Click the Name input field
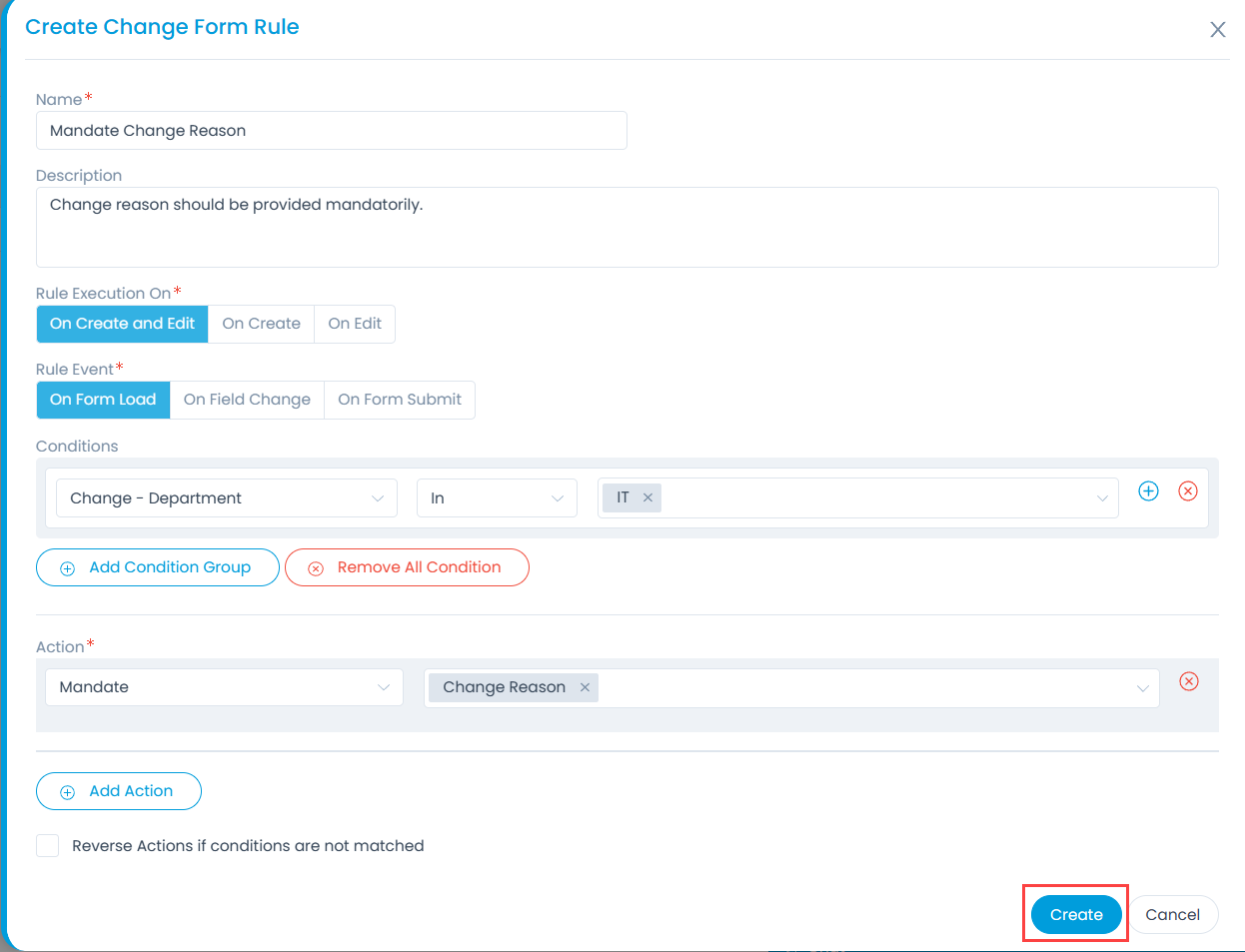 coord(332,130)
